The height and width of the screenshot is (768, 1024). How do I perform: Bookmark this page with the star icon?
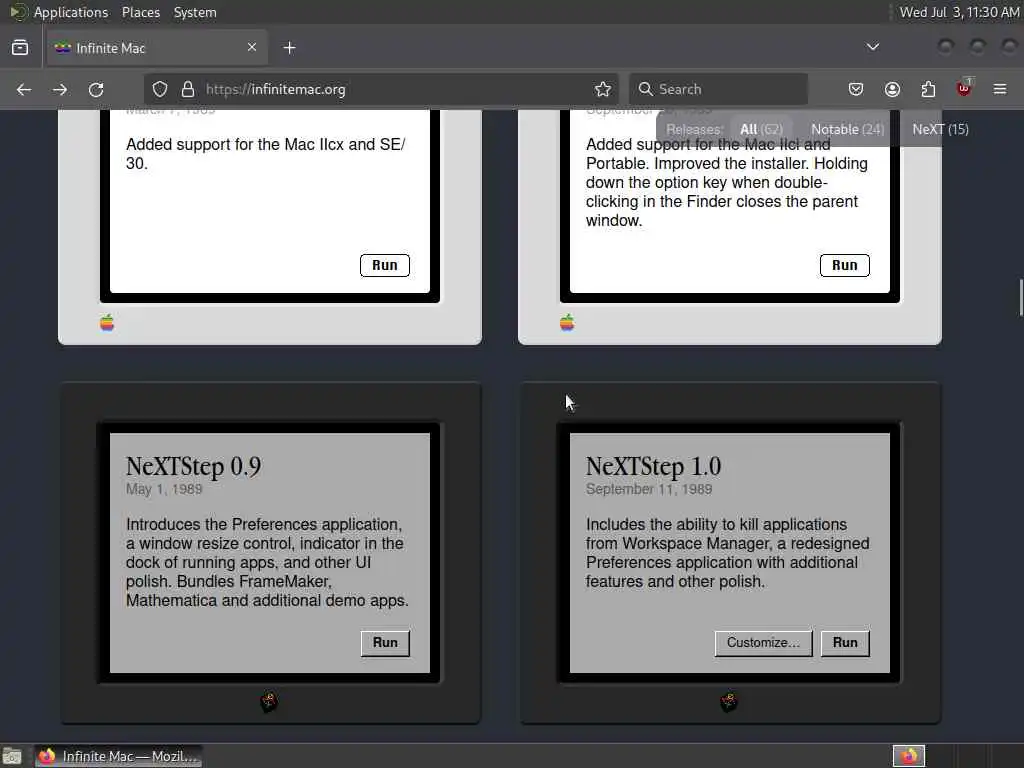(x=603, y=89)
